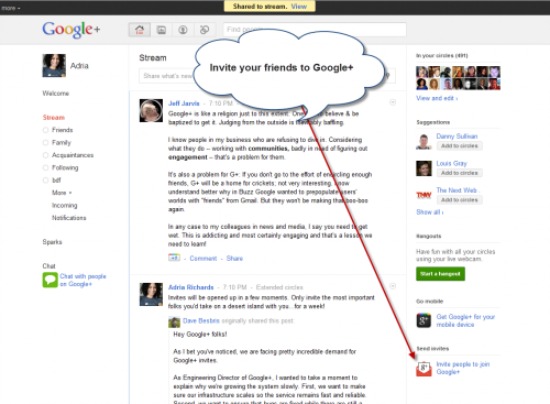Open the Photos icon in toolbar
Viewport: 550px width, 404px height.
pyautogui.click(x=161, y=30)
